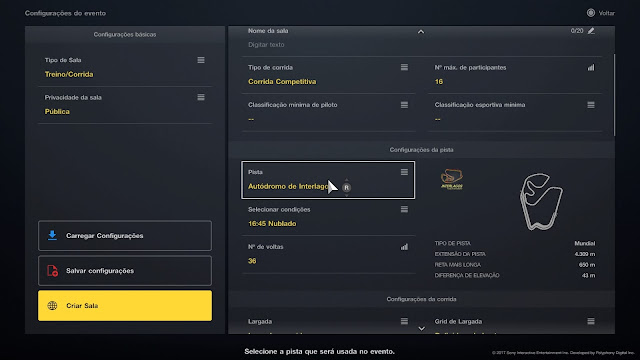640x360 pixels.
Task: Click the blue download icon on Carregar Configurações
Action: 52,236
